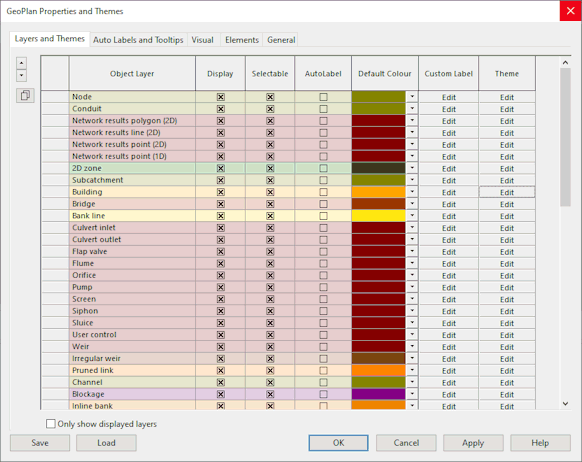Select the User control layer name

[94, 335]
